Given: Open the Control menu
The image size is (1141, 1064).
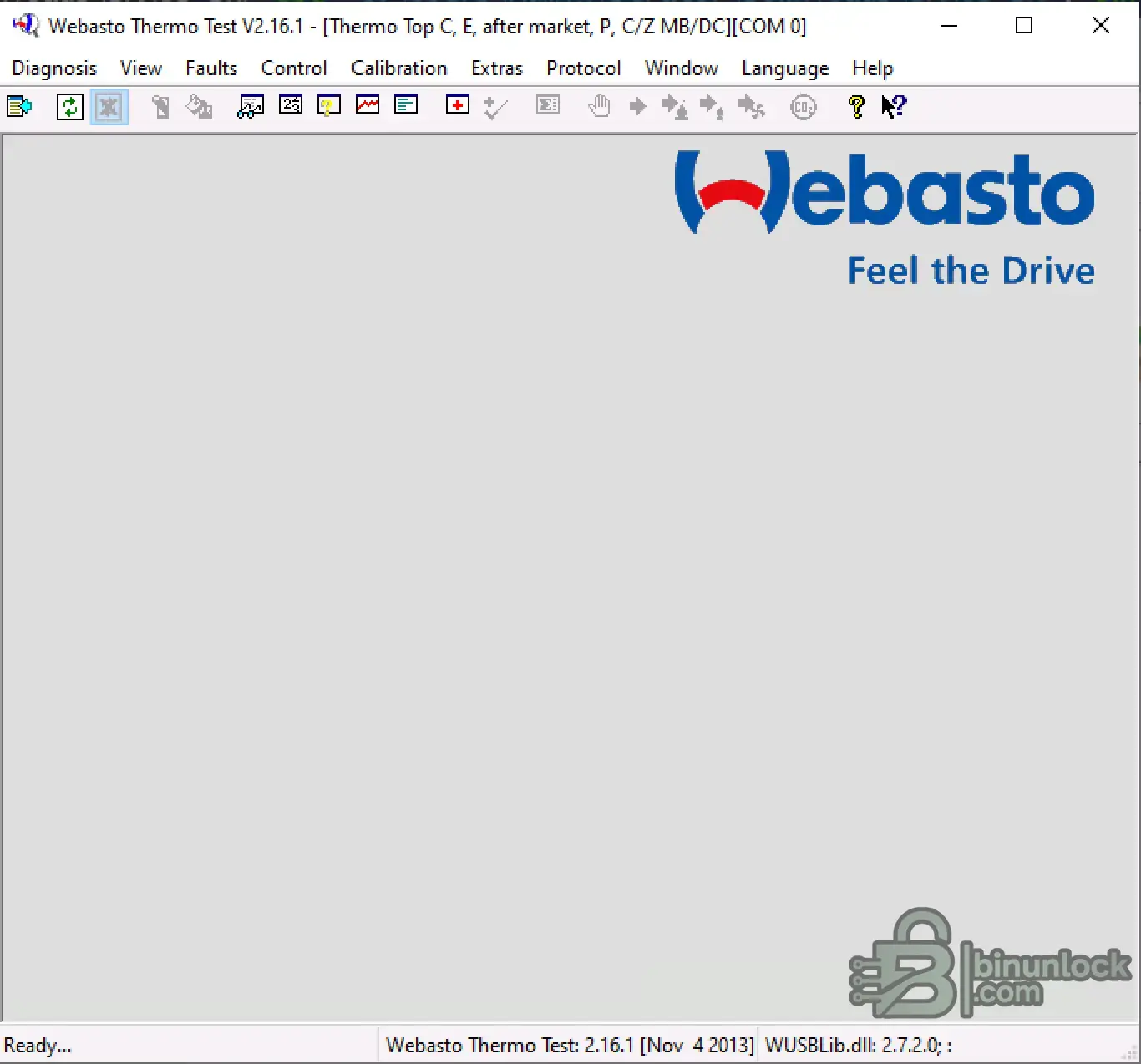Looking at the screenshot, I should coord(294,68).
